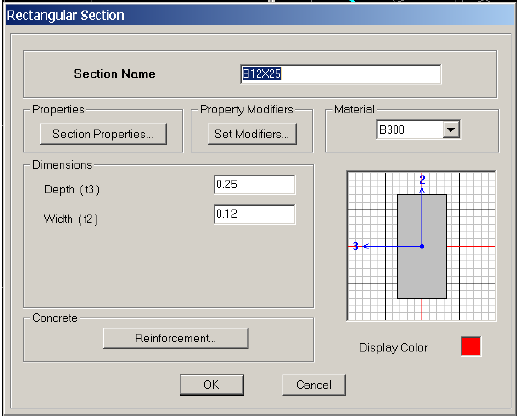
Task: Click the Section Name label
Action: 114,74
